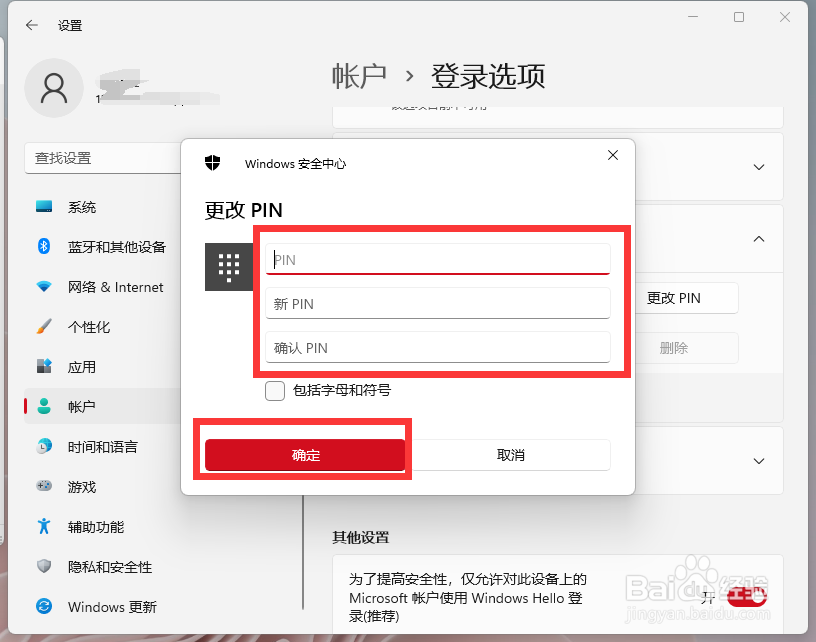This screenshot has width=816, height=642.
Task: Toggle the Windows Hello sign-in switch
Action: [x=747, y=597]
